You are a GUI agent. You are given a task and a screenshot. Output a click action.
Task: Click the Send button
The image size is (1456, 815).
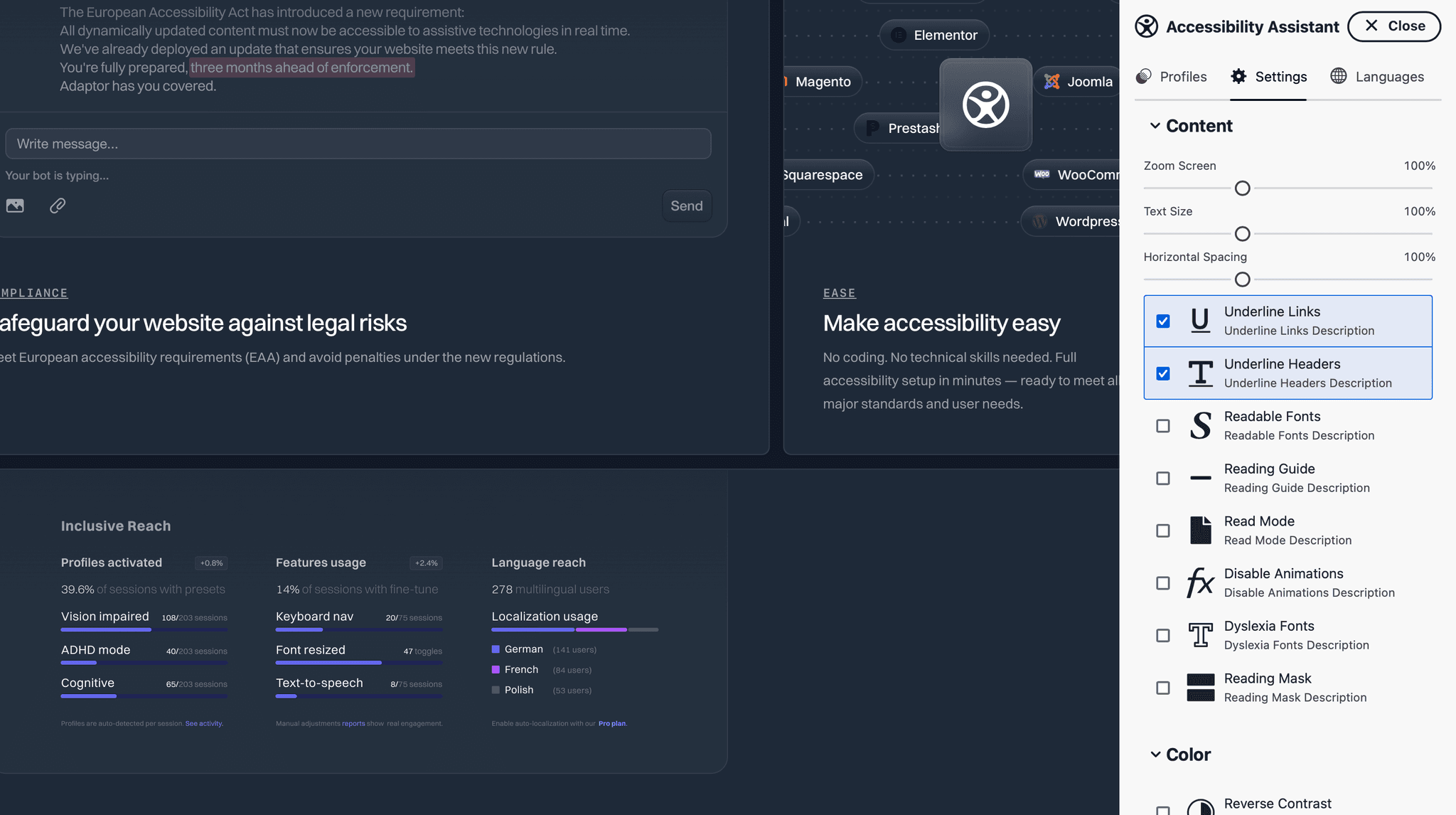click(x=685, y=206)
